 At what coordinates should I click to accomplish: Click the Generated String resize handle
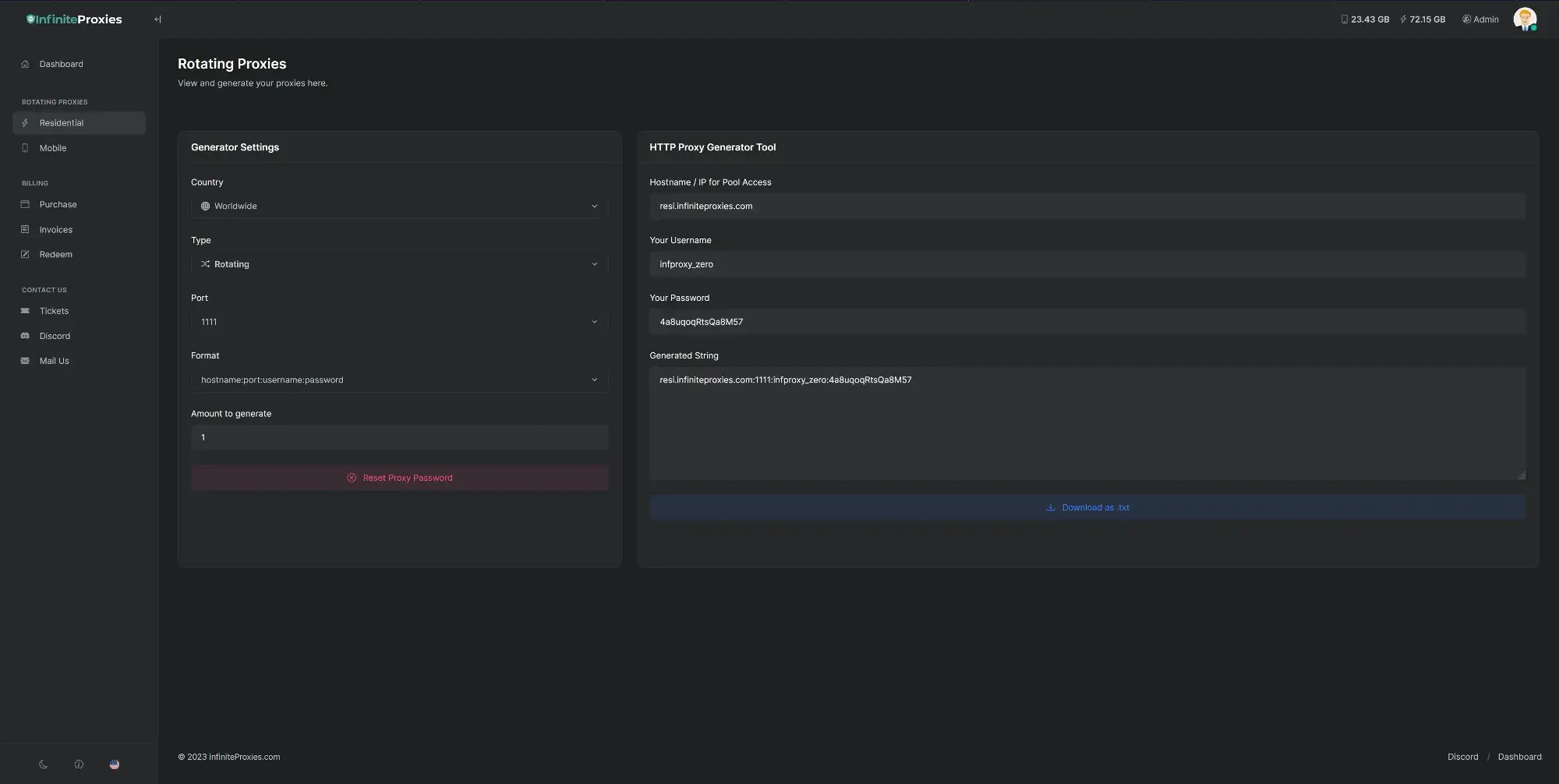(1521, 475)
